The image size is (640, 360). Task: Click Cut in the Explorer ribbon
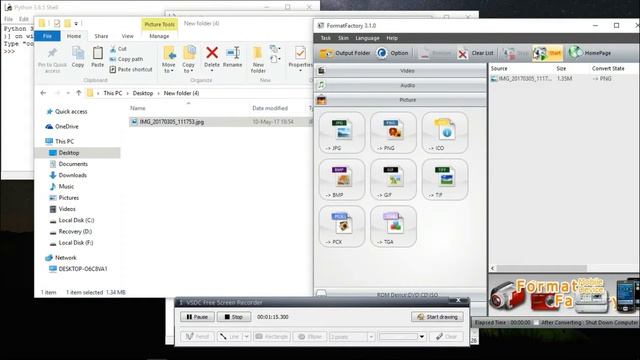118,49
